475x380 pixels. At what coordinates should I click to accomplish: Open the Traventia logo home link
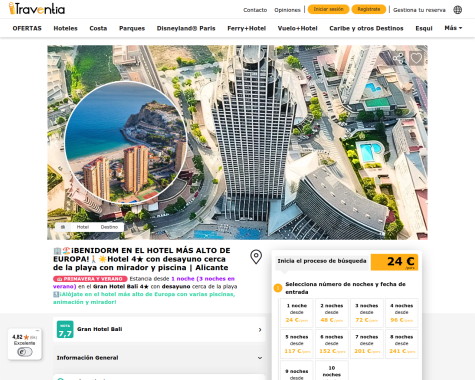pyautogui.click(x=37, y=9)
